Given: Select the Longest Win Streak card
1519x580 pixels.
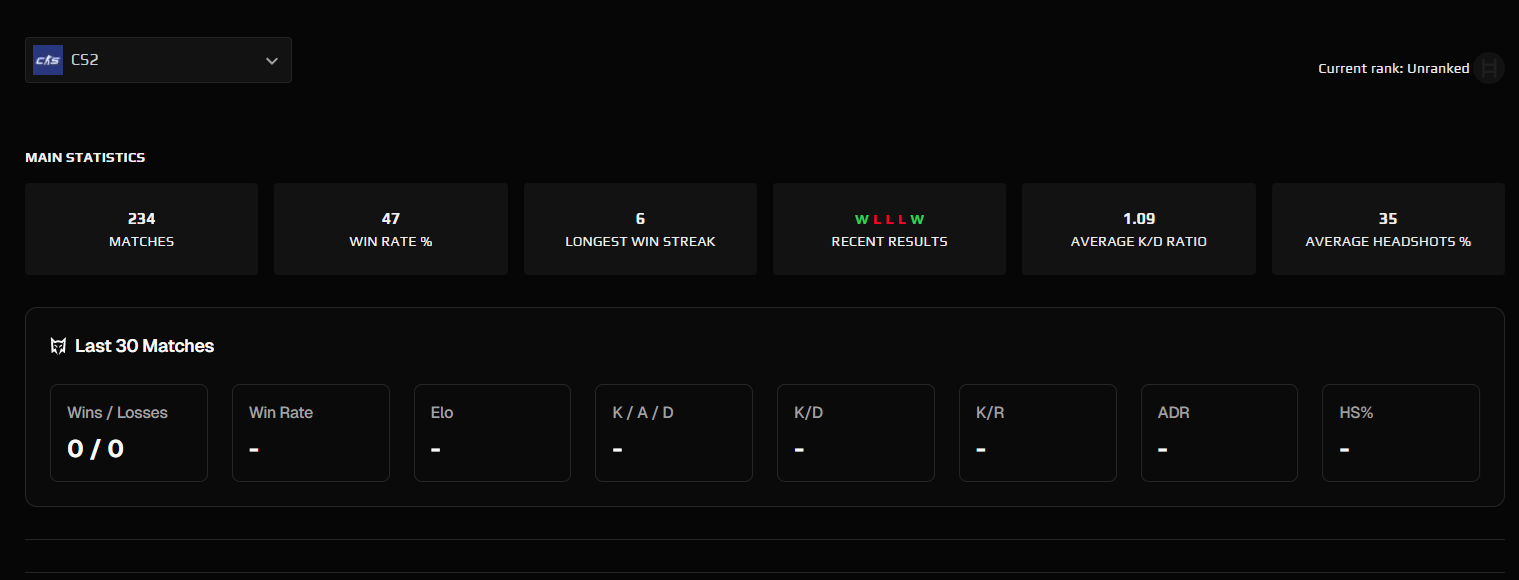Looking at the screenshot, I should (x=640, y=228).
